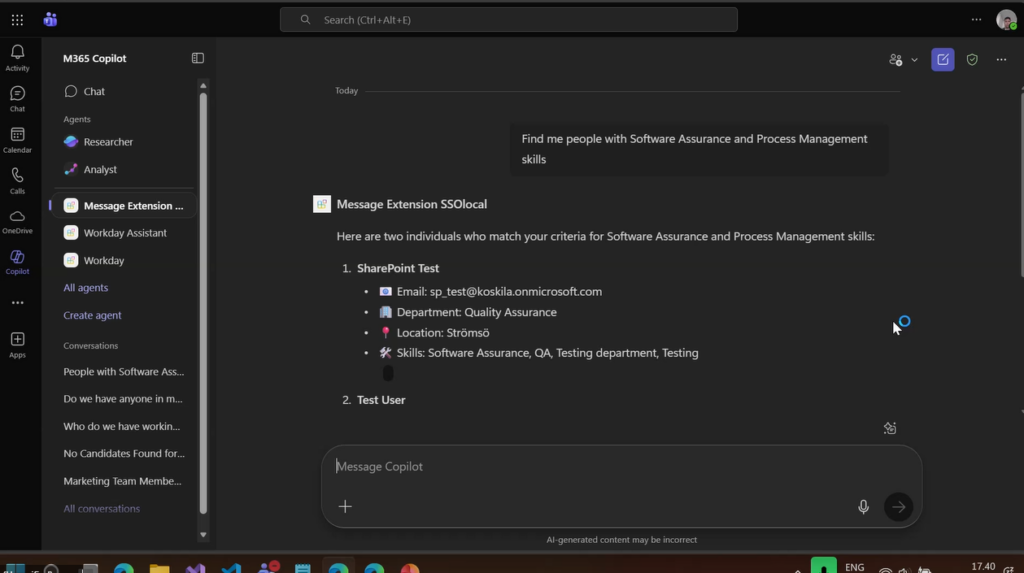Open more apps ellipsis in left rail
The width and height of the screenshot is (1024, 573).
tap(17, 303)
